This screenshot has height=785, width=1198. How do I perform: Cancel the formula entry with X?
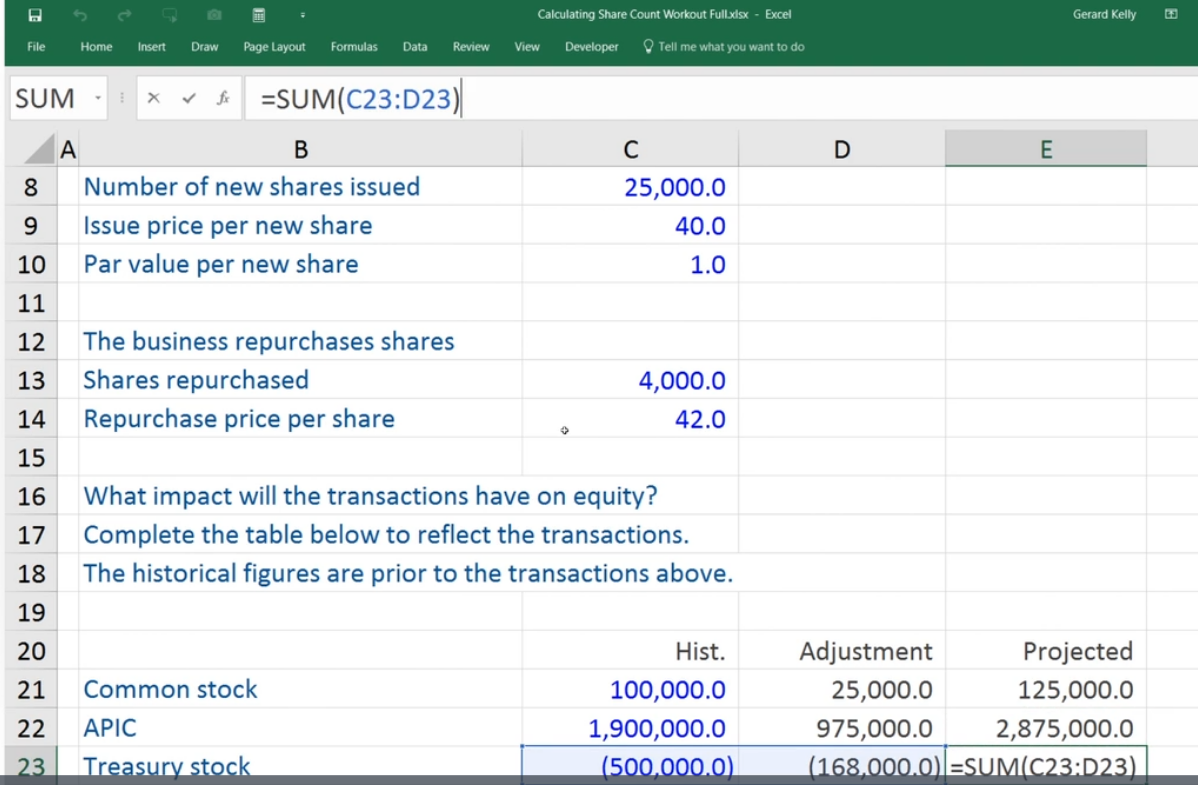154,98
